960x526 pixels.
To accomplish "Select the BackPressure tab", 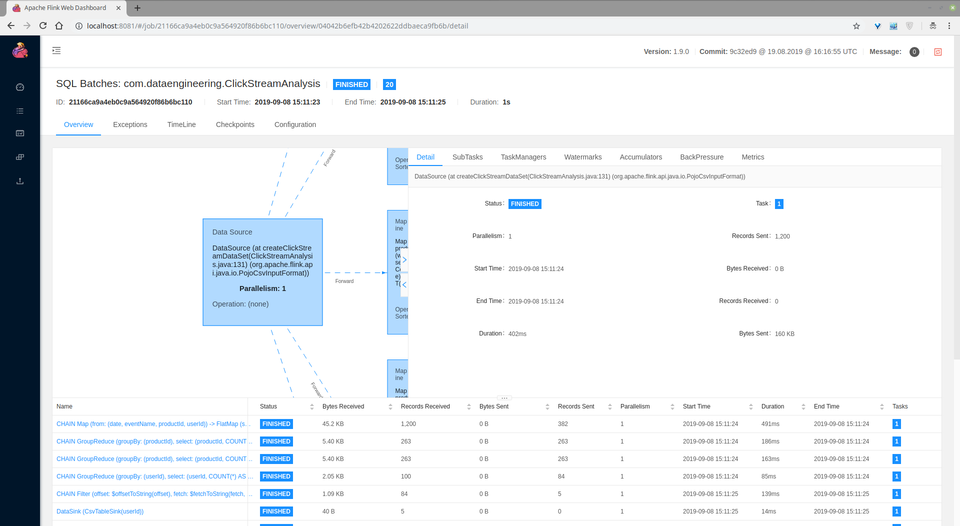I will click(x=702, y=157).
